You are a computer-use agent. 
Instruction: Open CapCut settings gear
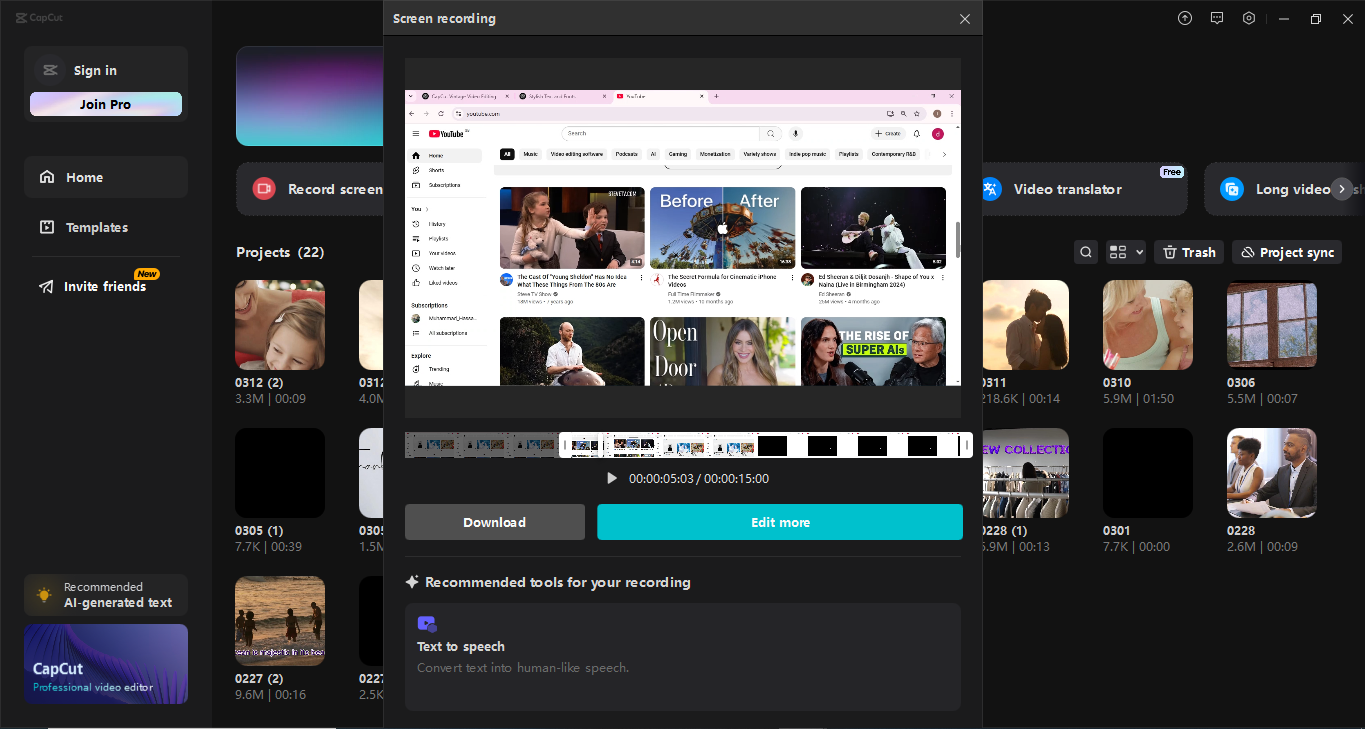(x=1248, y=18)
